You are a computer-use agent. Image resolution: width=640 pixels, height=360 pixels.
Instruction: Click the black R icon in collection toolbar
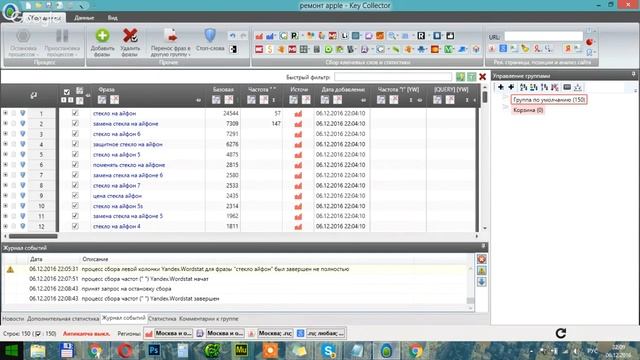pos(421,36)
